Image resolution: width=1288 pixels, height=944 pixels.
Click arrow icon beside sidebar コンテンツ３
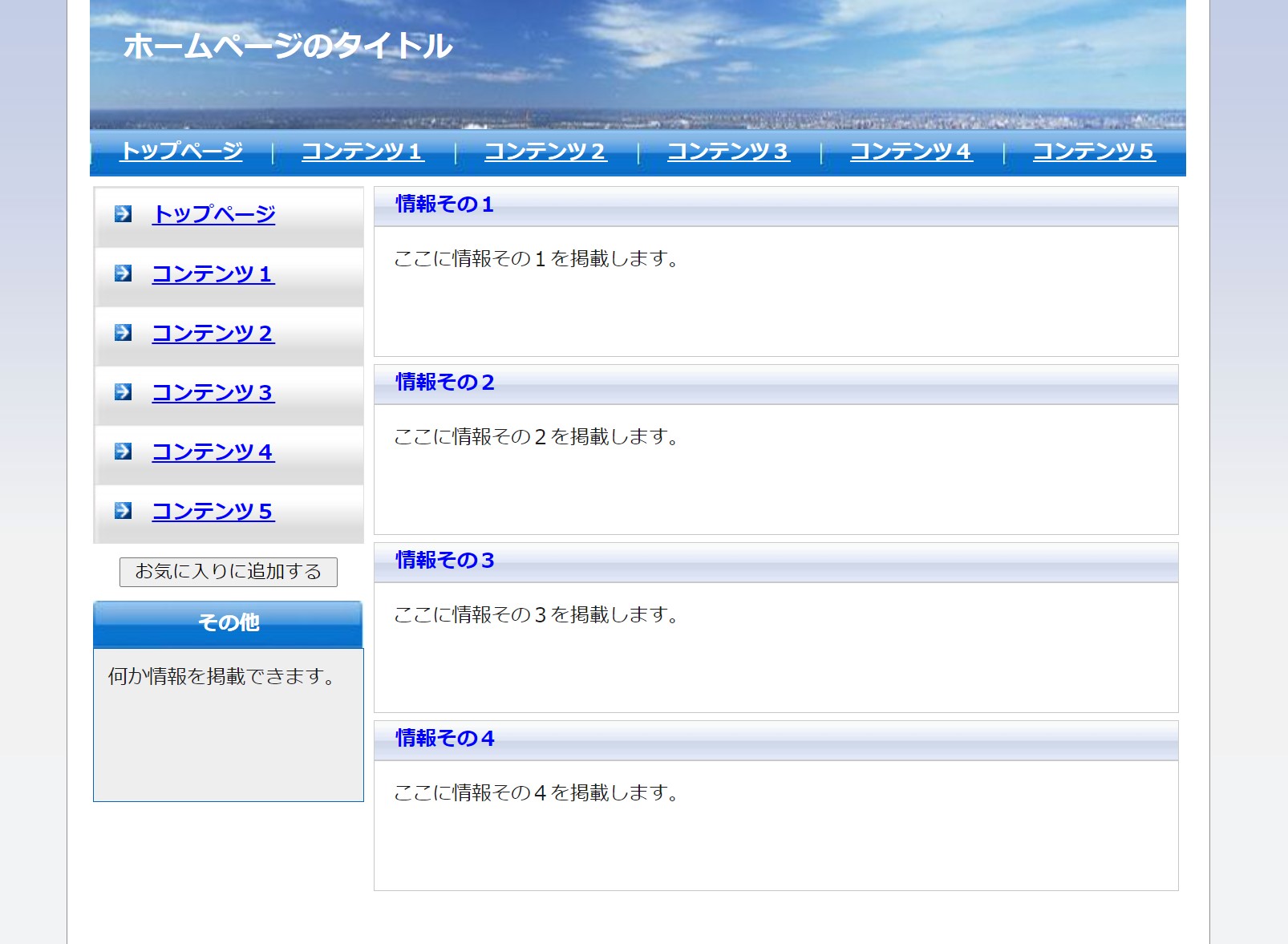[x=123, y=391]
